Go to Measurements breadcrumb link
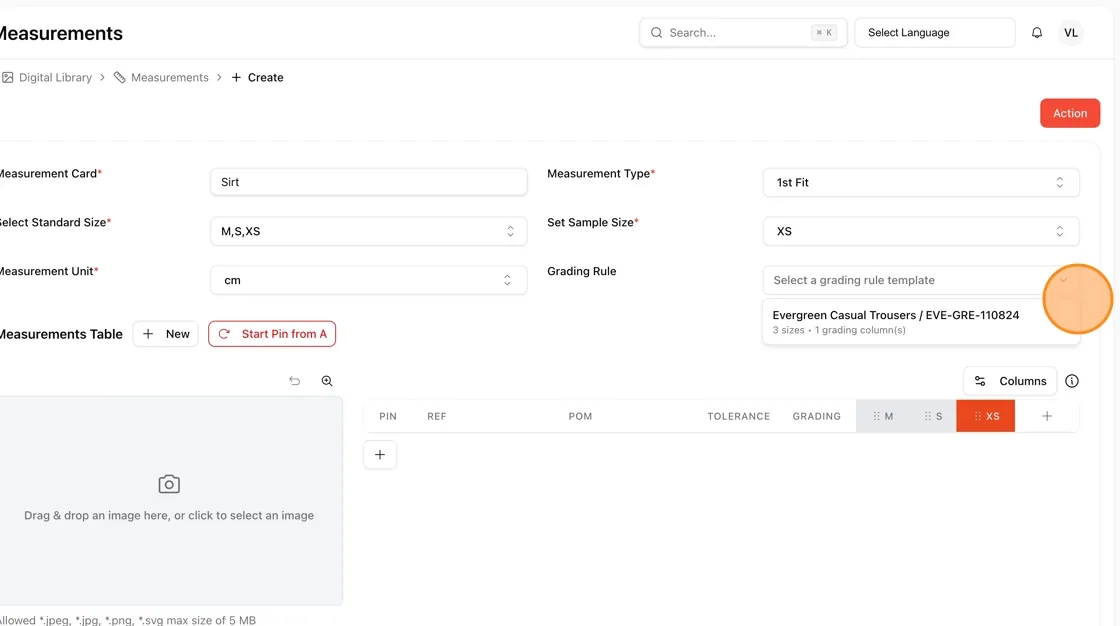The width and height of the screenshot is (1120, 626). coord(169,77)
